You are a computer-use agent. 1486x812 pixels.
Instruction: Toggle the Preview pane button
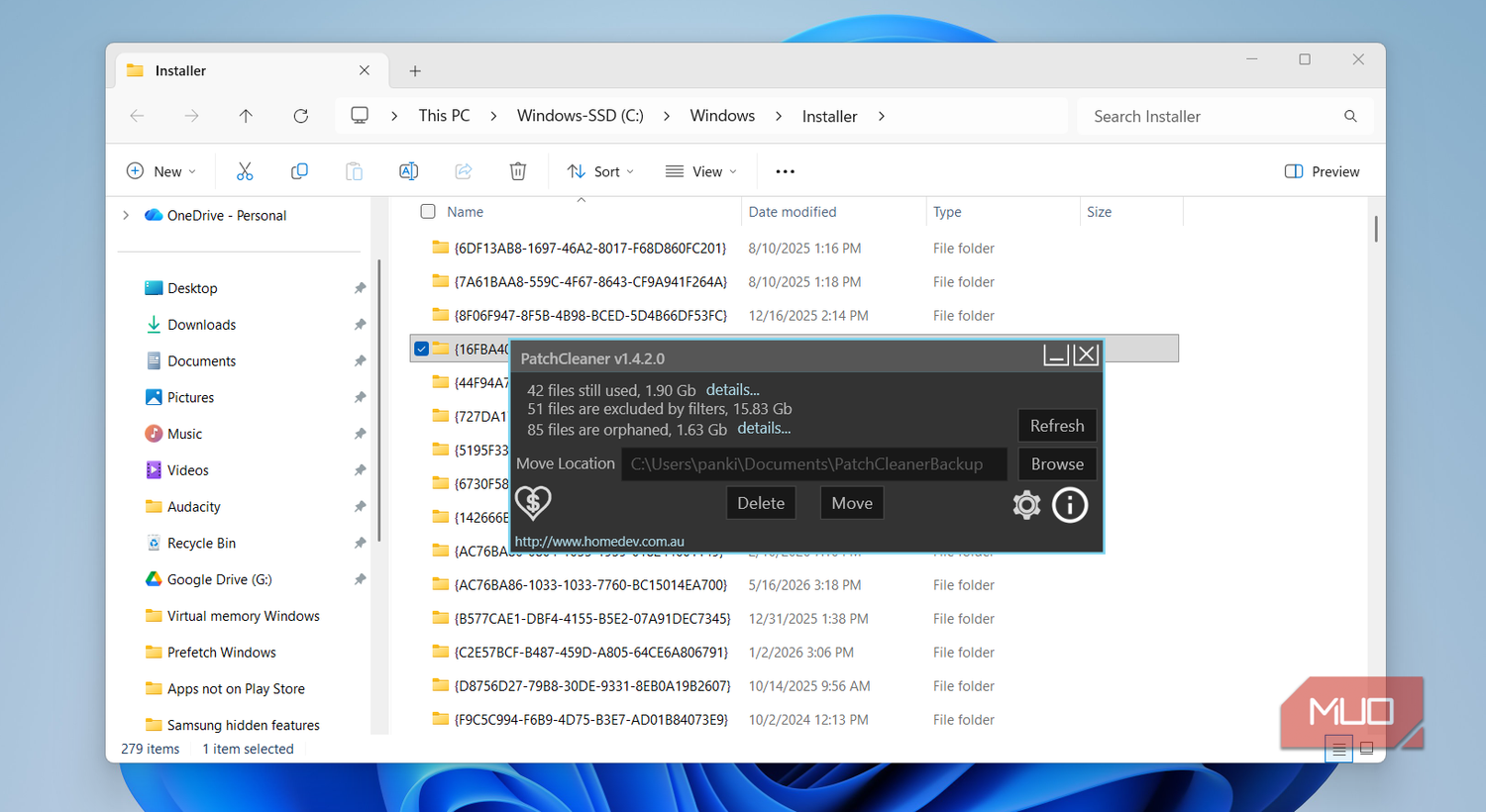tap(1322, 171)
